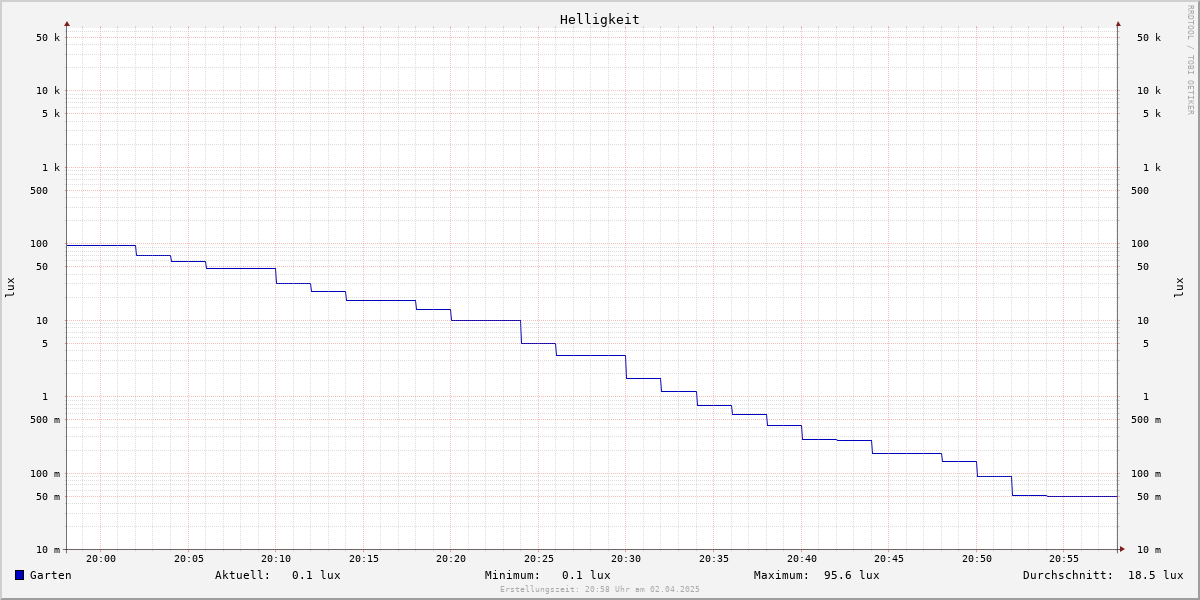Click the 20:10 time axis label
Screen dimensions: 1200x600
(x=276, y=559)
